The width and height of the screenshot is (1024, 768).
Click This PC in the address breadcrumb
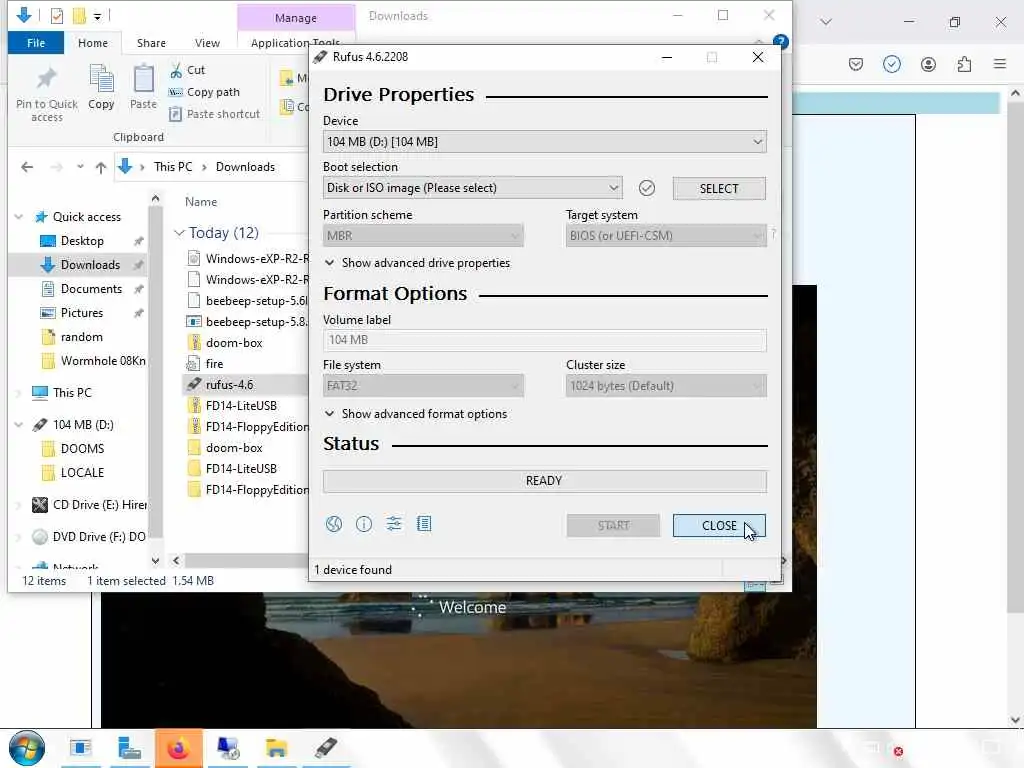pos(173,167)
